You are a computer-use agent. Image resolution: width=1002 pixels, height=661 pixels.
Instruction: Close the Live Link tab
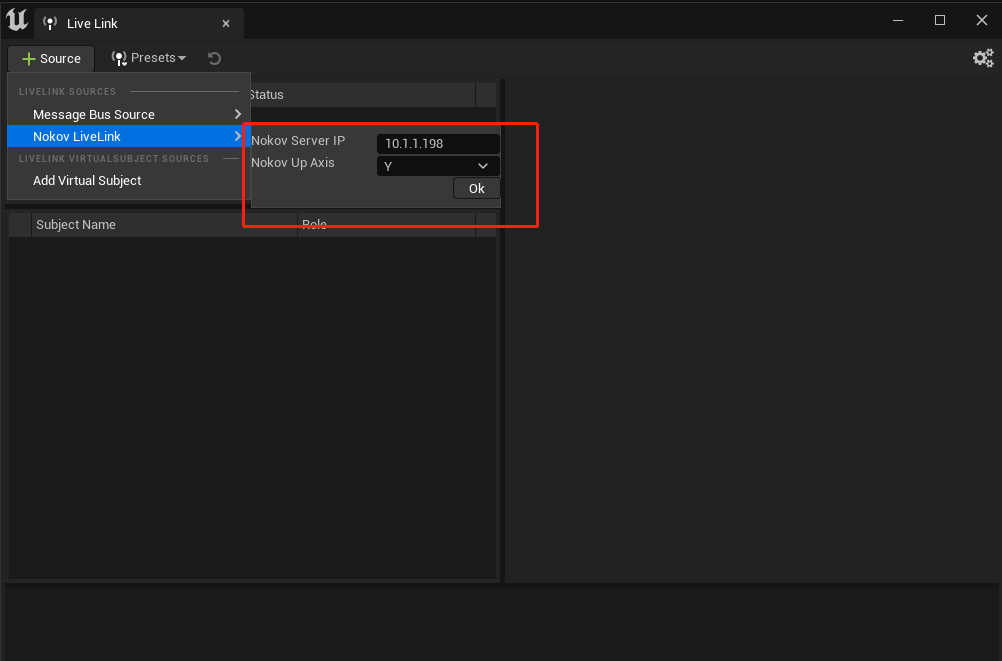tap(226, 24)
